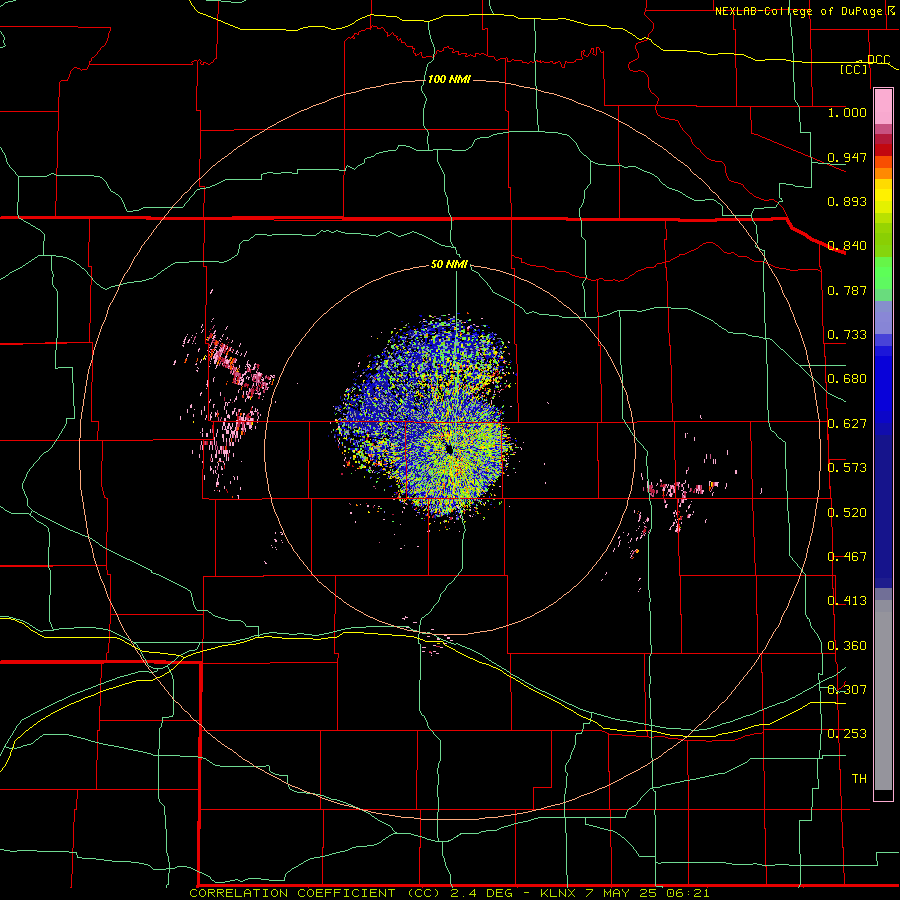Click the [CC] colorbar unit label
This screenshot has width=900, height=900.
coord(854,69)
